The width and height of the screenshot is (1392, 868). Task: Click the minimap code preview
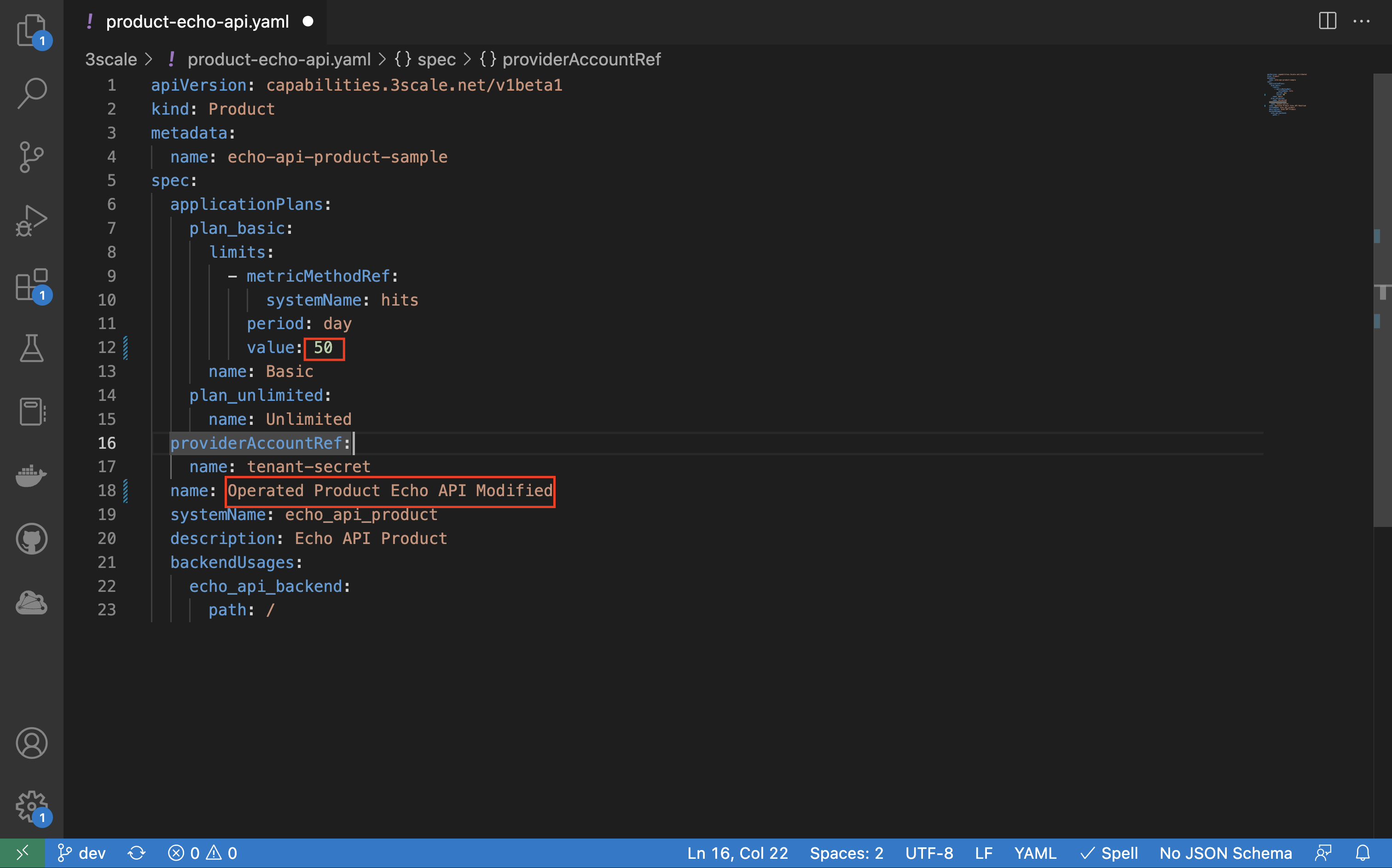pos(1286,94)
